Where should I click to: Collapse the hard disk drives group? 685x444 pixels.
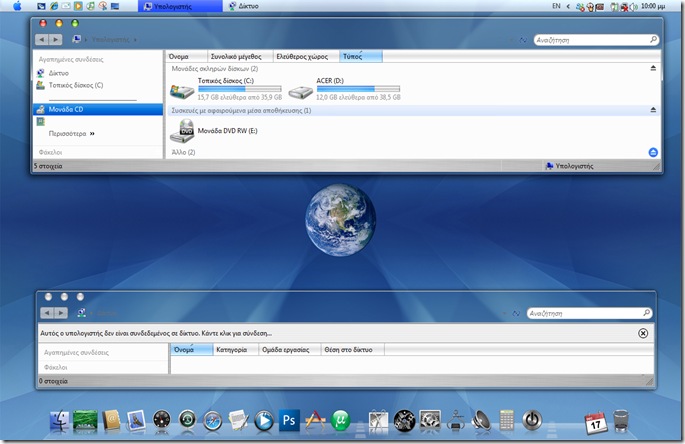pos(653,68)
